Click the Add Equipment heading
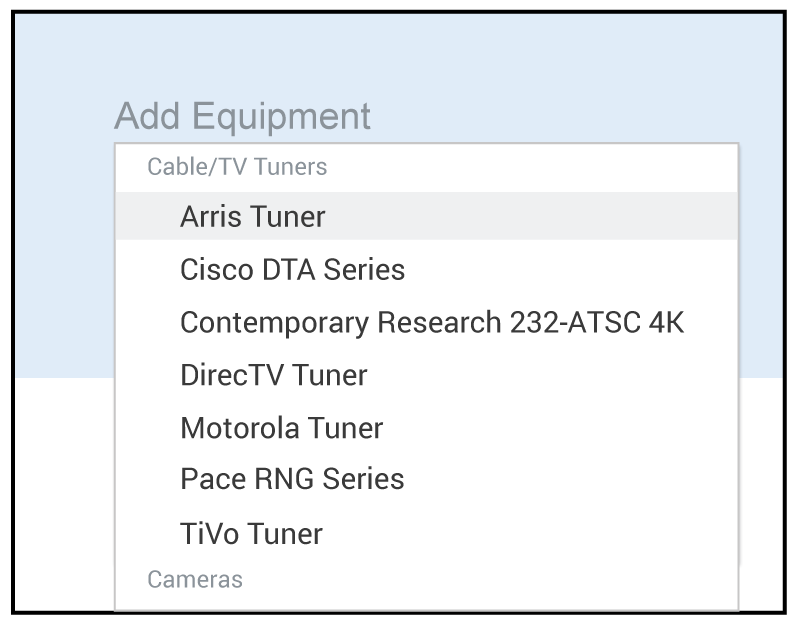 point(242,116)
